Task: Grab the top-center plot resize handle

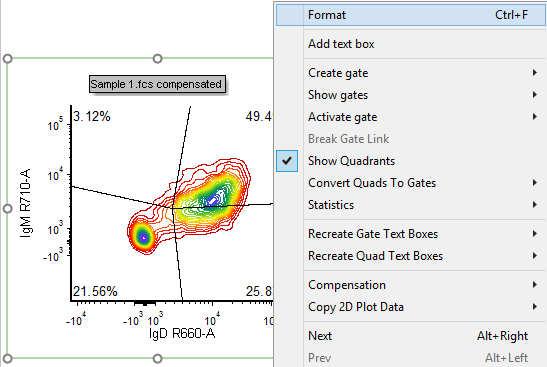Action: point(158,58)
